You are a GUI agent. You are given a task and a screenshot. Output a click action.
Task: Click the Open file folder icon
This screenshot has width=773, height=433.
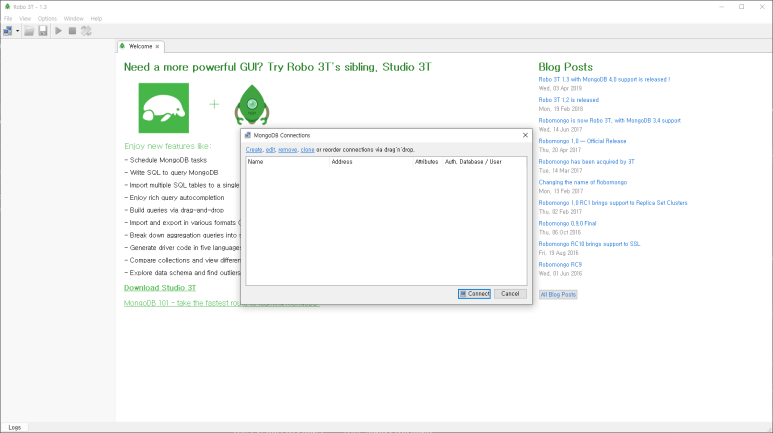tap(29, 31)
